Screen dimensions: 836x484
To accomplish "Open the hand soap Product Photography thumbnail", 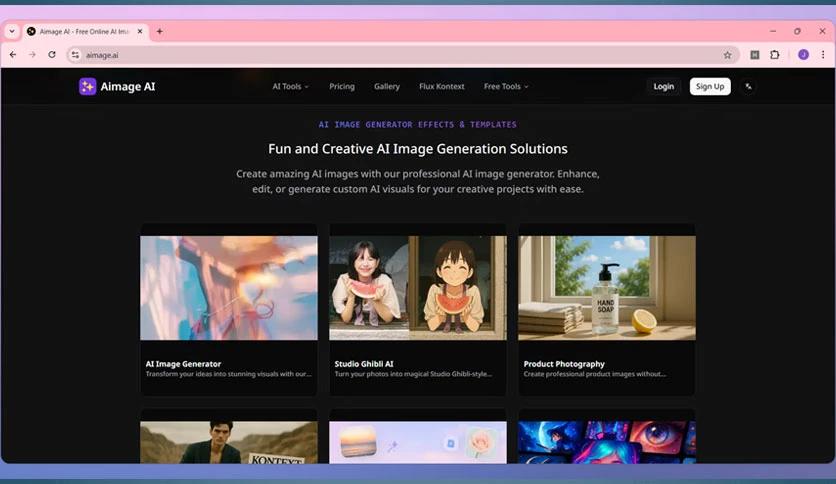I will pyautogui.click(x=607, y=288).
